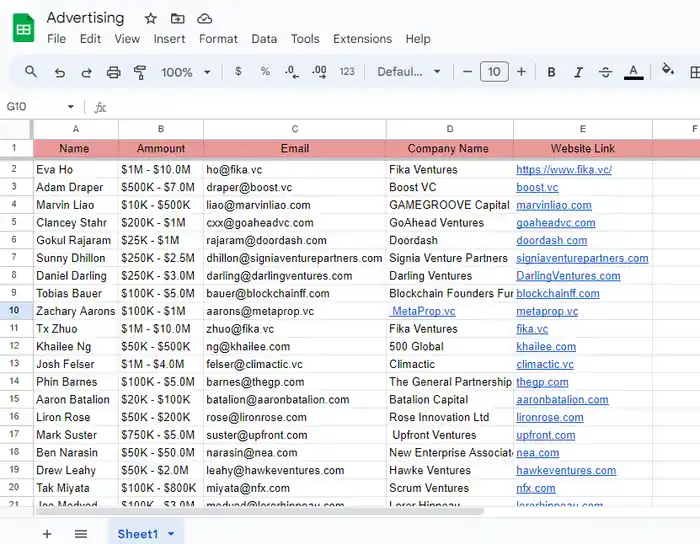Open the fill color picker
Screen dimensions: 700x544
[x=668, y=70]
